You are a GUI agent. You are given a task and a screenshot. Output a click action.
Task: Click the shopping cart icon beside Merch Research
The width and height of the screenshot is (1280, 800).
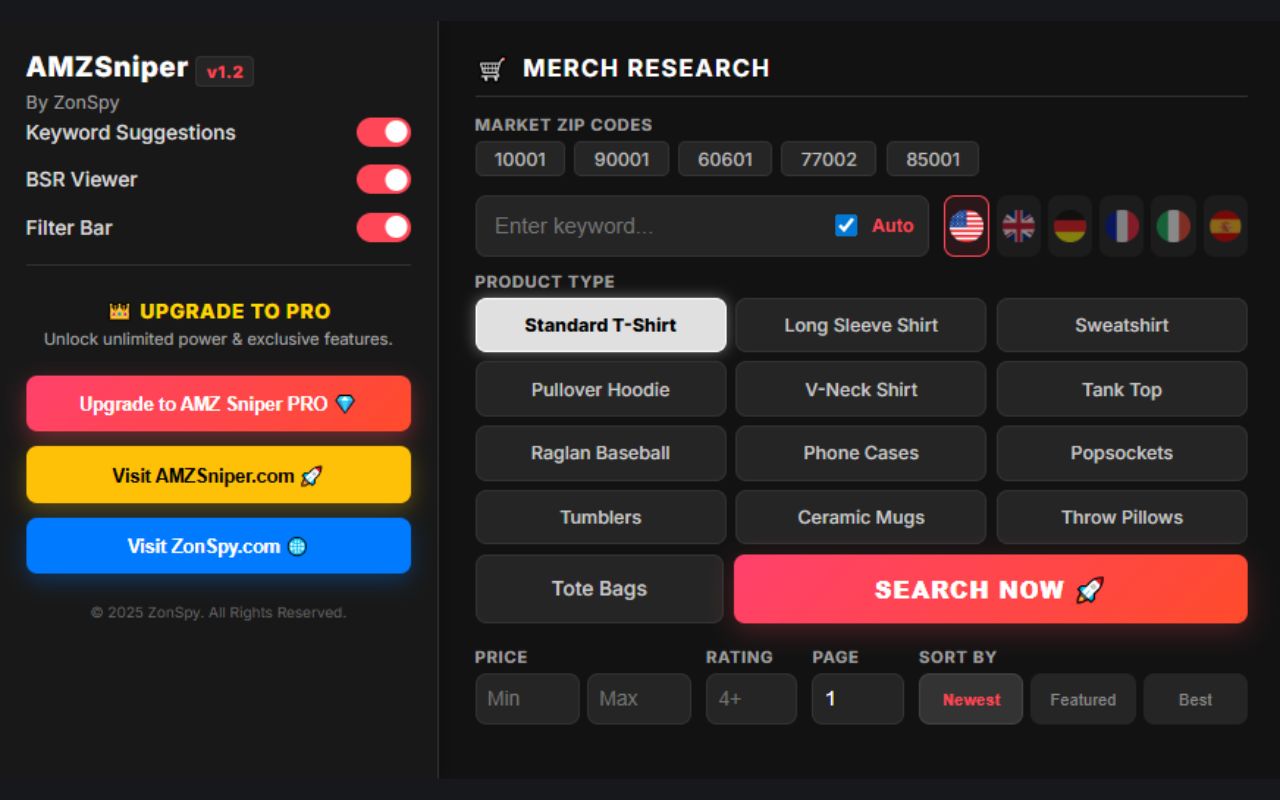click(x=491, y=69)
